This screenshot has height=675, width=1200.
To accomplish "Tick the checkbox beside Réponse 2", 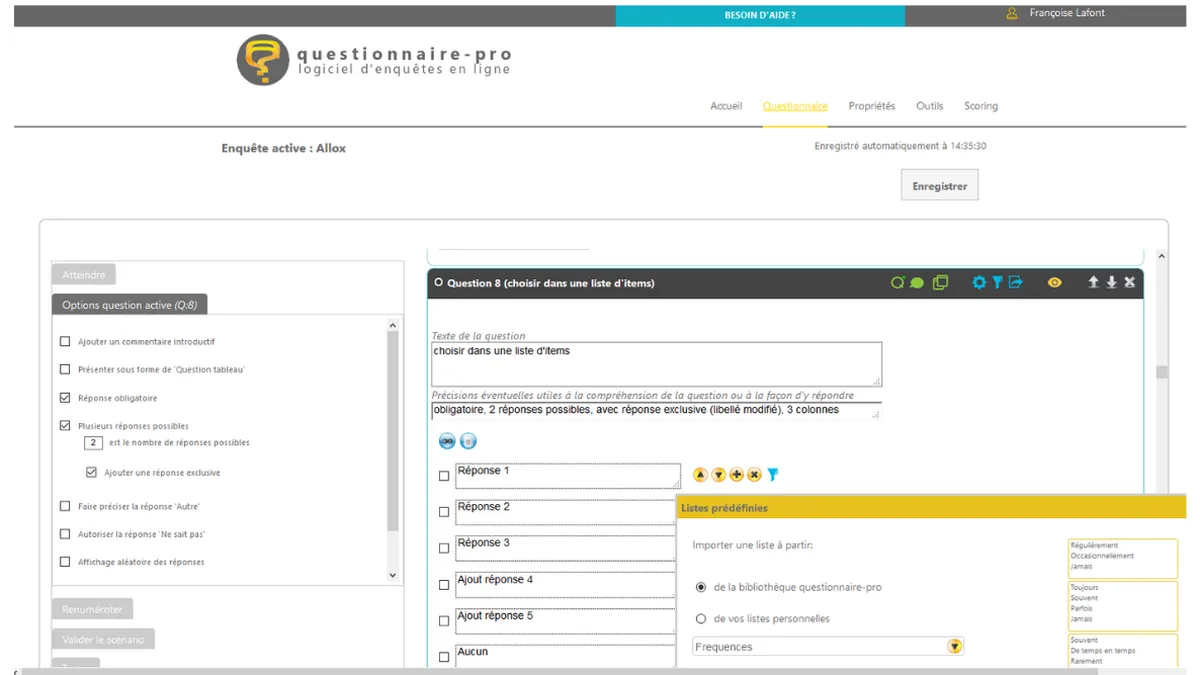I will point(444,512).
